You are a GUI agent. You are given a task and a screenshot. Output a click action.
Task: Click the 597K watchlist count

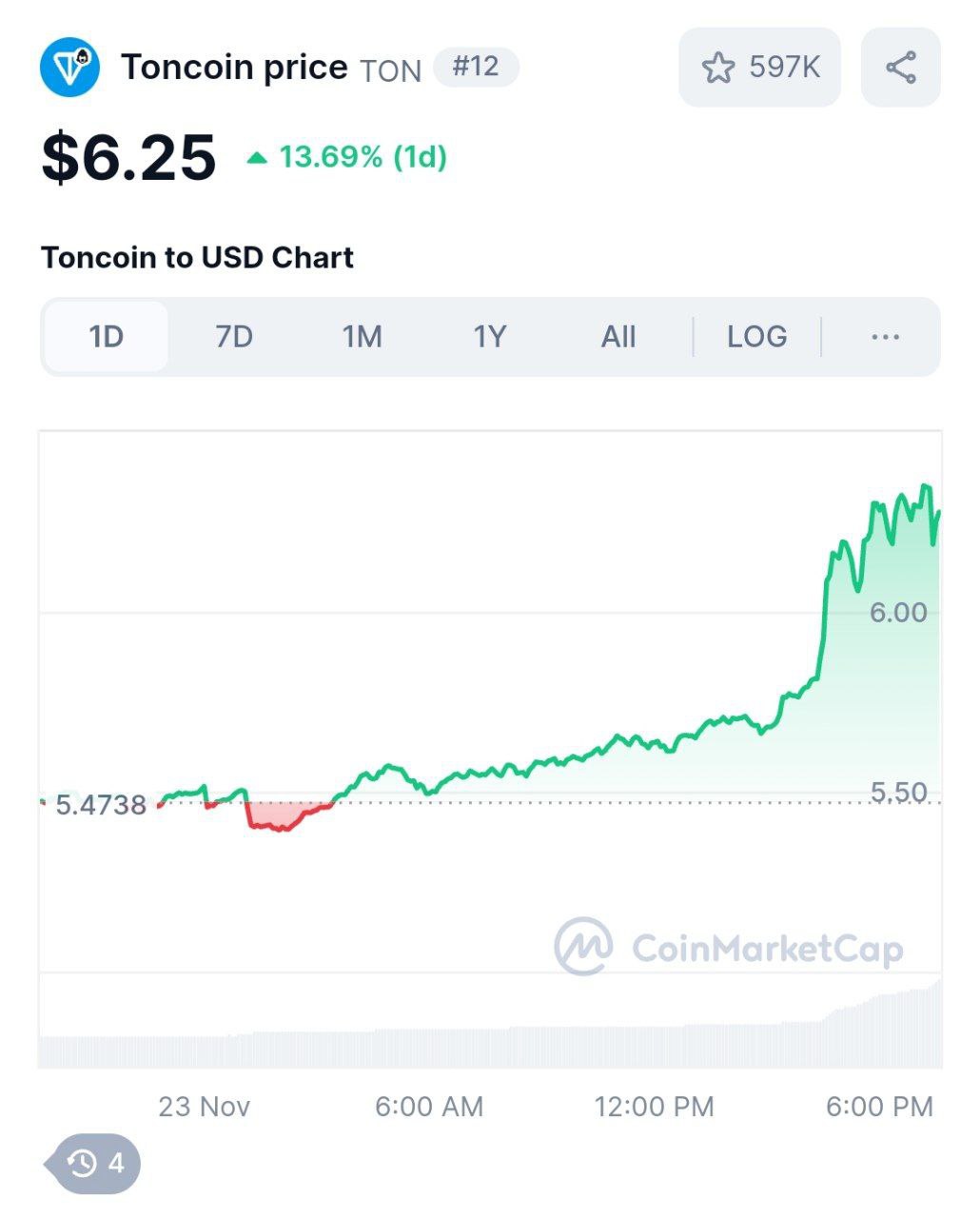click(x=785, y=68)
